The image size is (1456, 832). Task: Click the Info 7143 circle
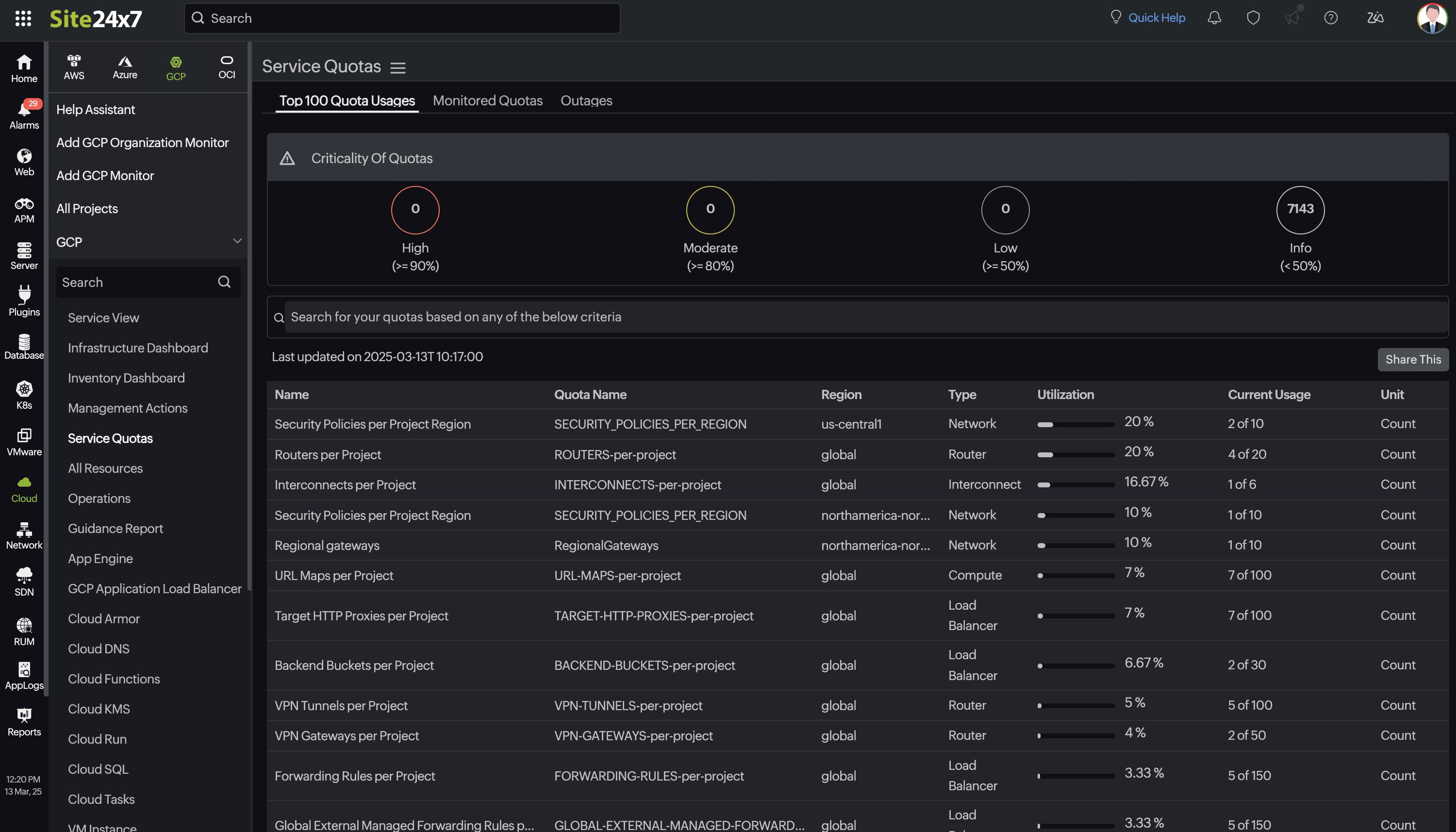[1300, 210]
